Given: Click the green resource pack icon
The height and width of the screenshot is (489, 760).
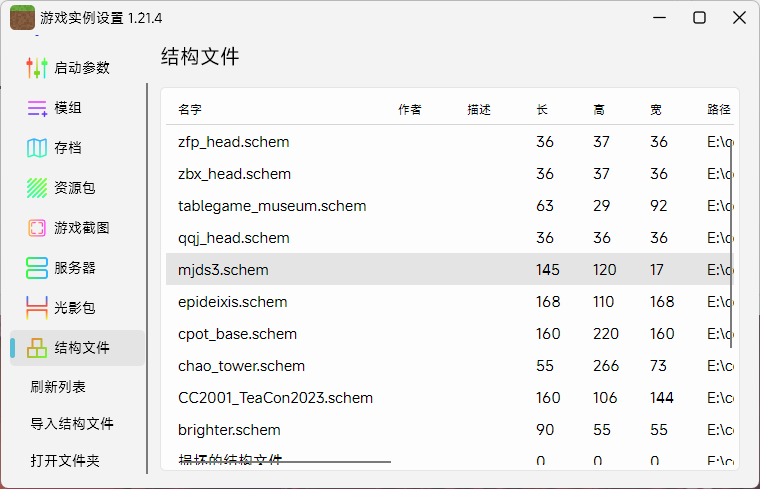Looking at the screenshot, I should pyautogui.click(x=37, y=188).
